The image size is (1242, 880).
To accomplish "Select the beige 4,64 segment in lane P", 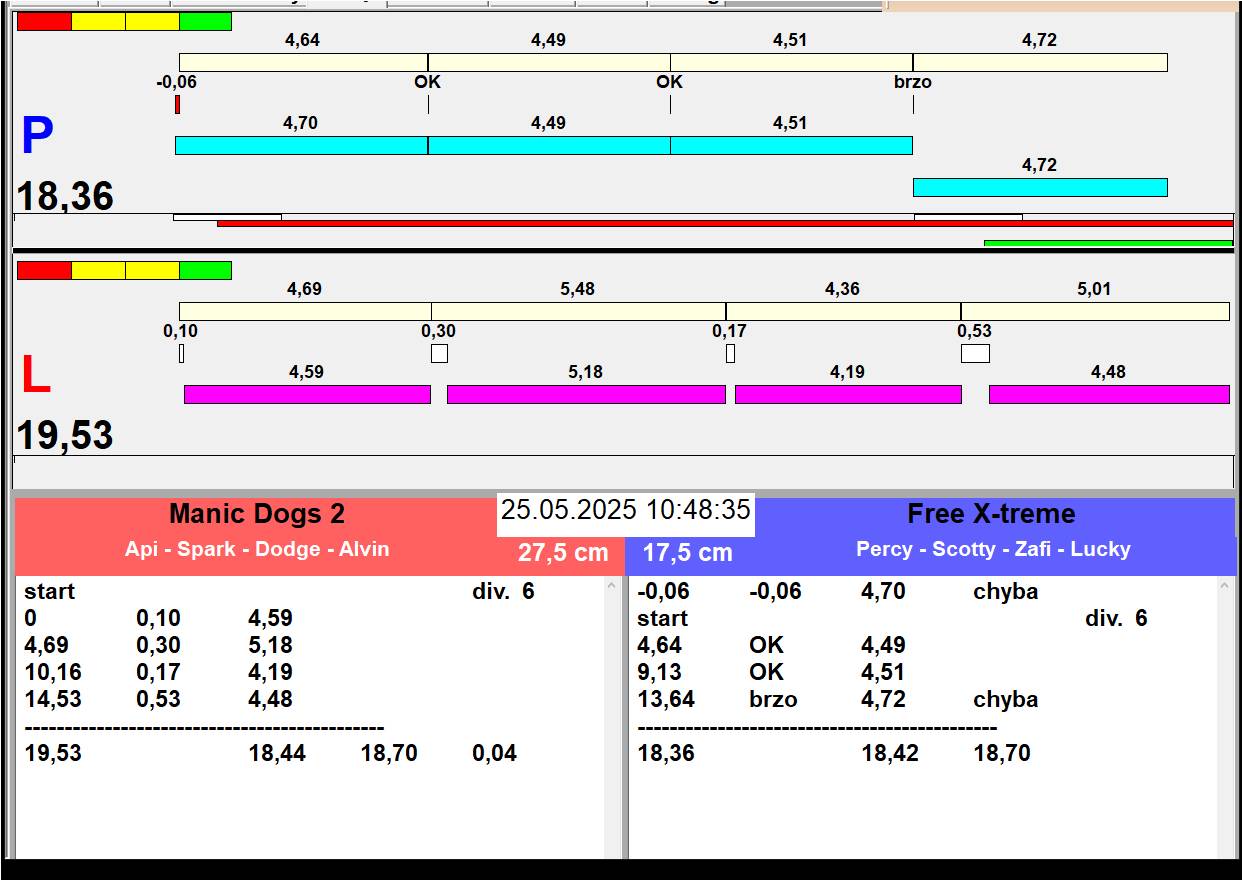I will click(x=303, y=62).
